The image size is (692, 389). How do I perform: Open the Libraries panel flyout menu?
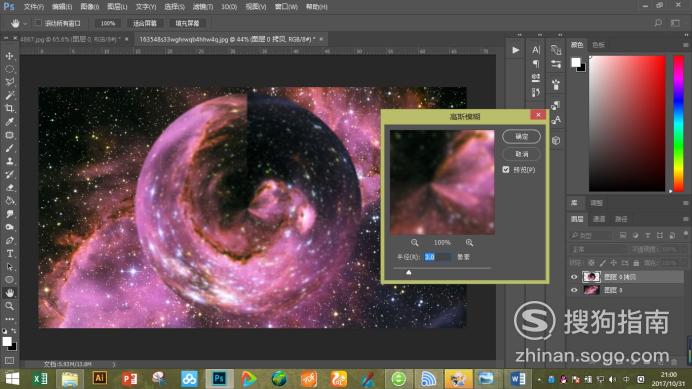(x=685, y=203)
